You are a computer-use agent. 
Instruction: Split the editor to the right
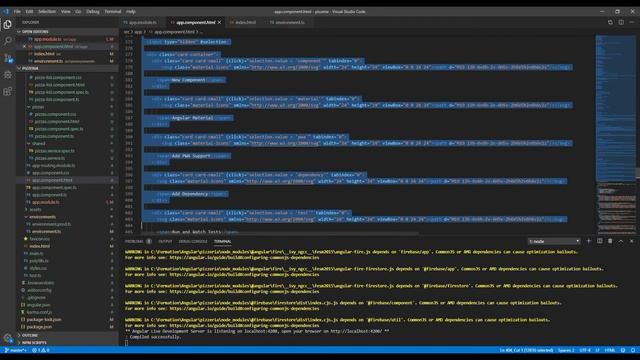(621, 22)
